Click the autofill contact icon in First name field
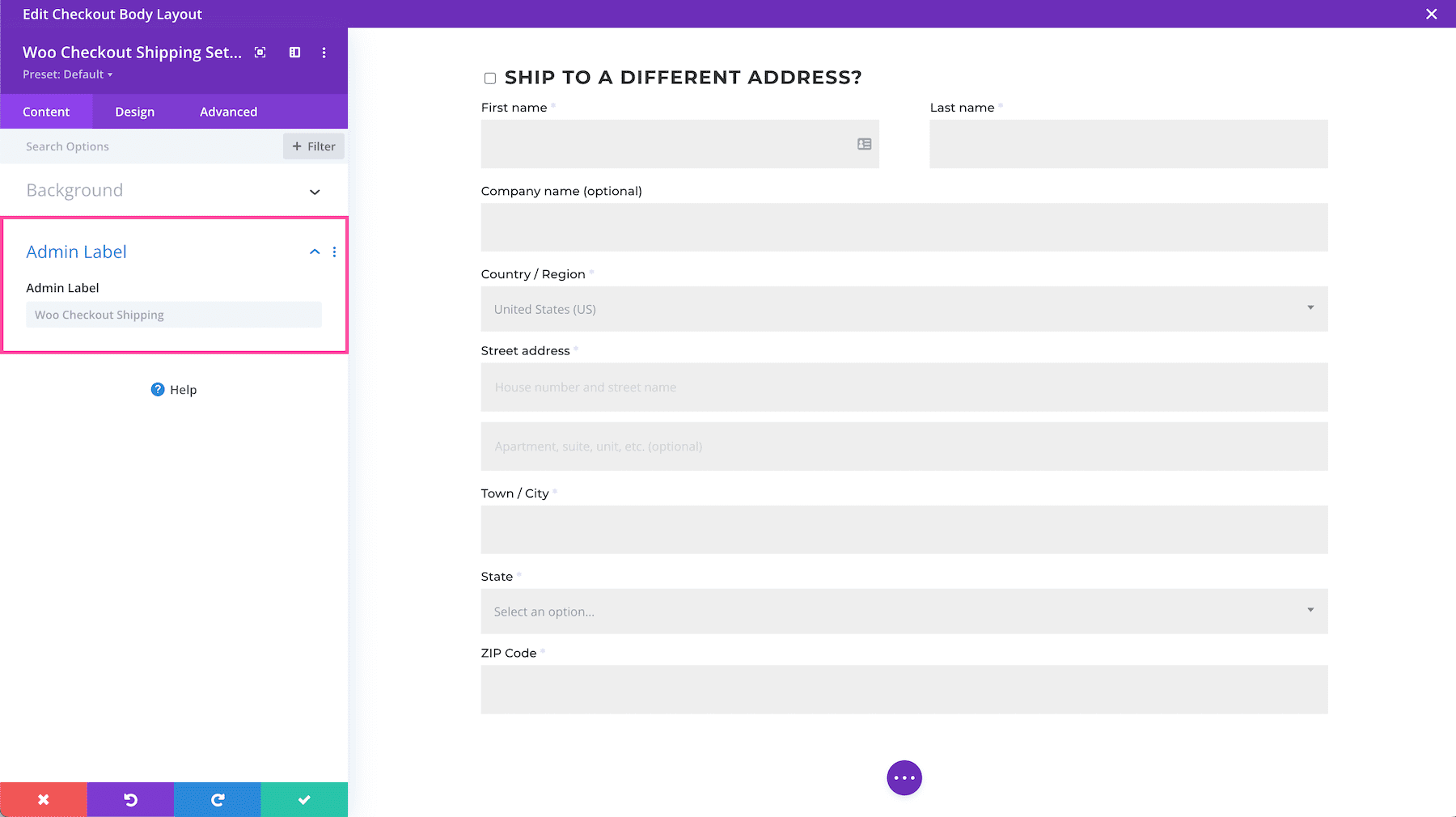1456x817 pixels. click(x=864, y=144)
